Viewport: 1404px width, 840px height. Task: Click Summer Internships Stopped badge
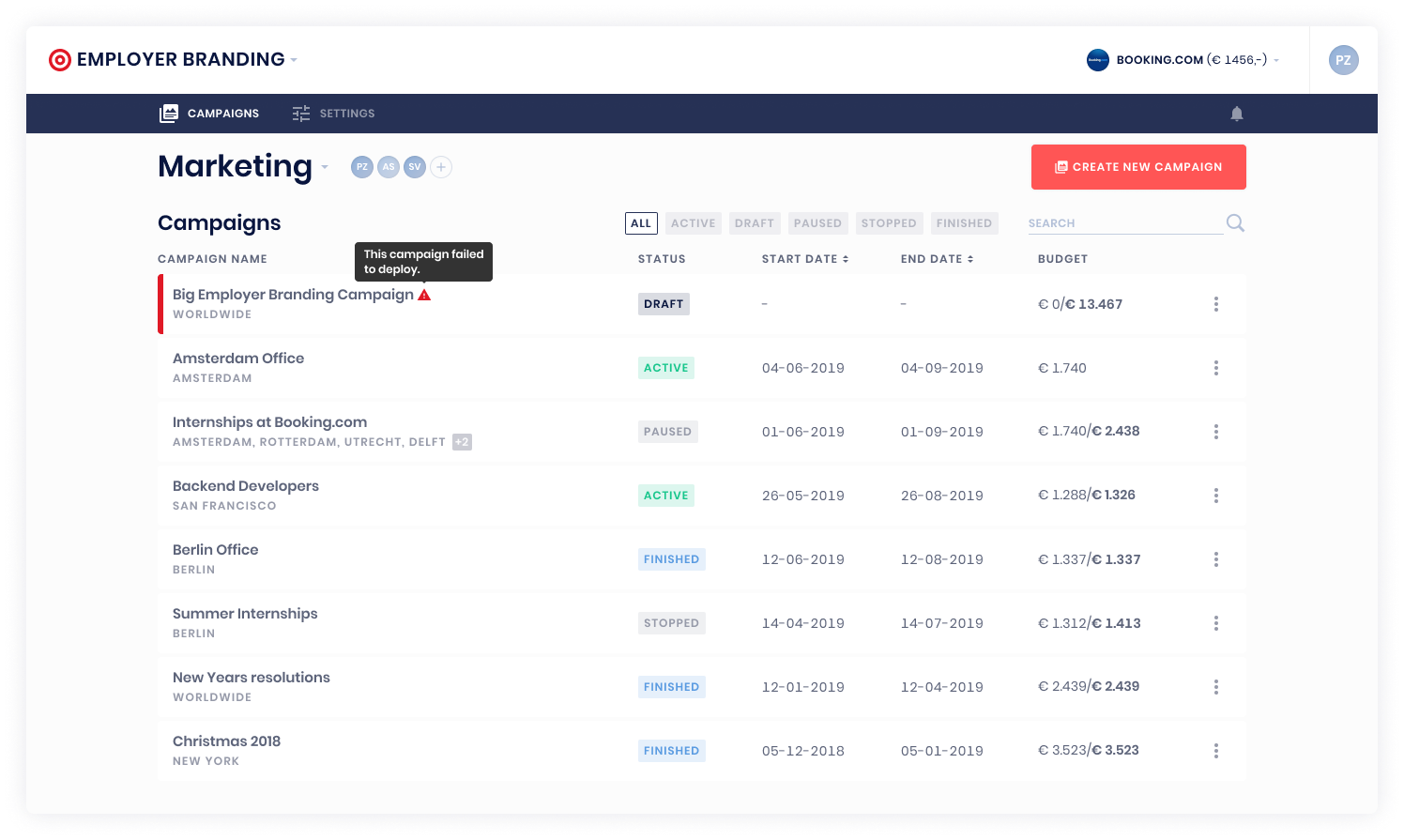point(672,623)
